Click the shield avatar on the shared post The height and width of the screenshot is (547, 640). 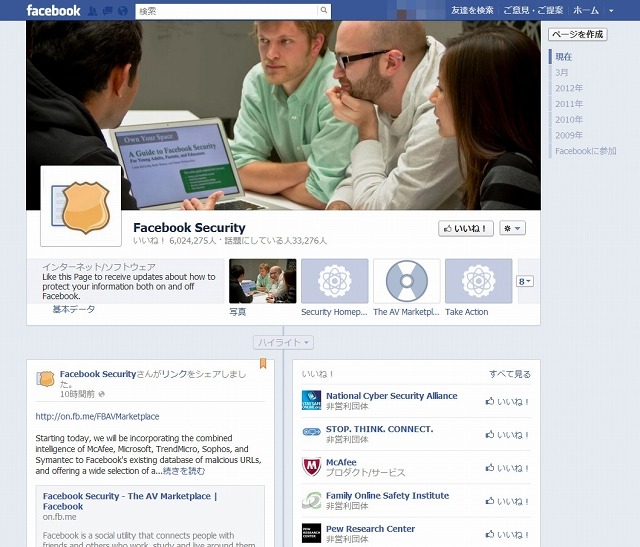(45, 379)
